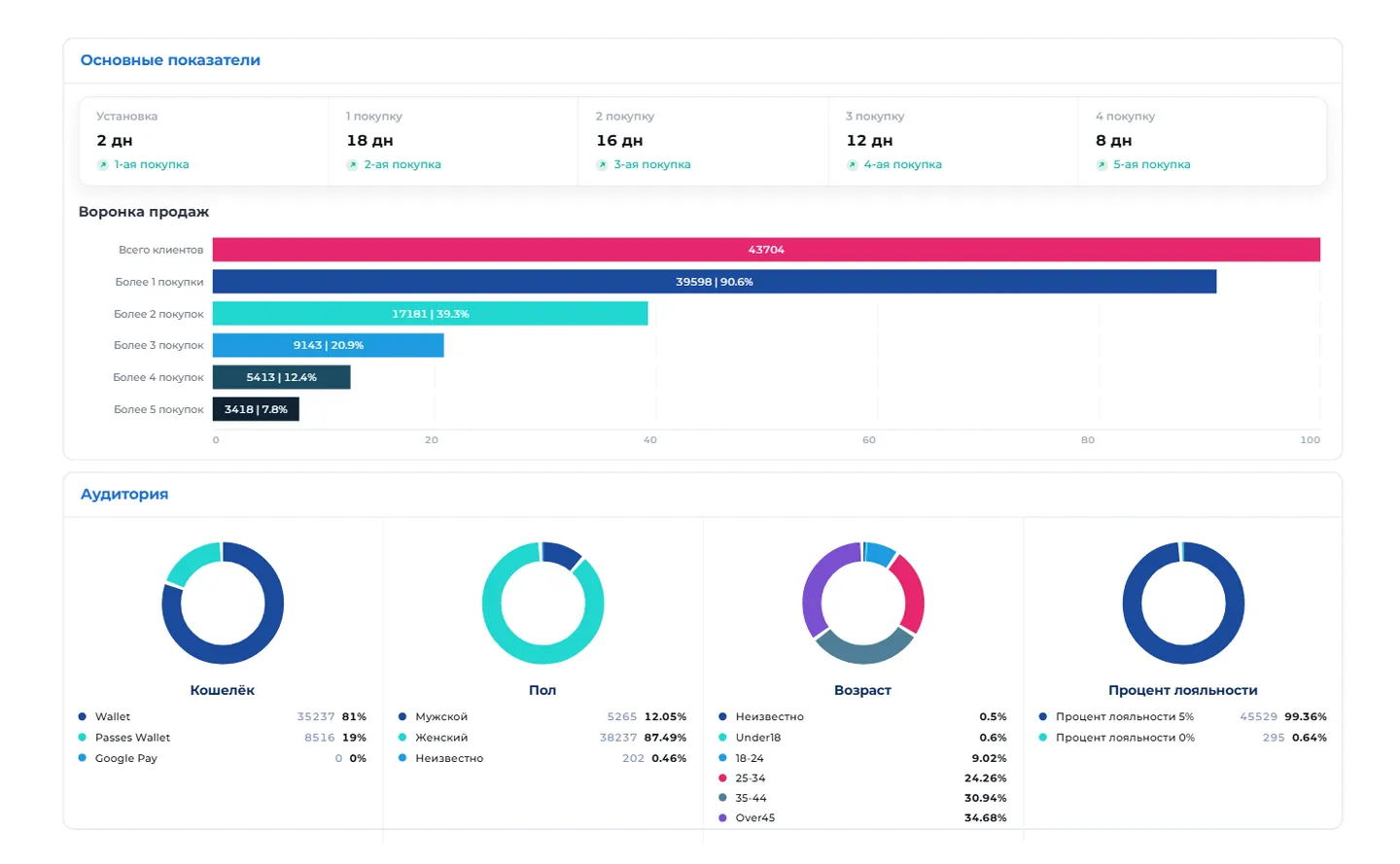Click the arrow icon beside 3-ая покупка
The width and height of the screenshot is (1400, 864).
tap(602, 165)
